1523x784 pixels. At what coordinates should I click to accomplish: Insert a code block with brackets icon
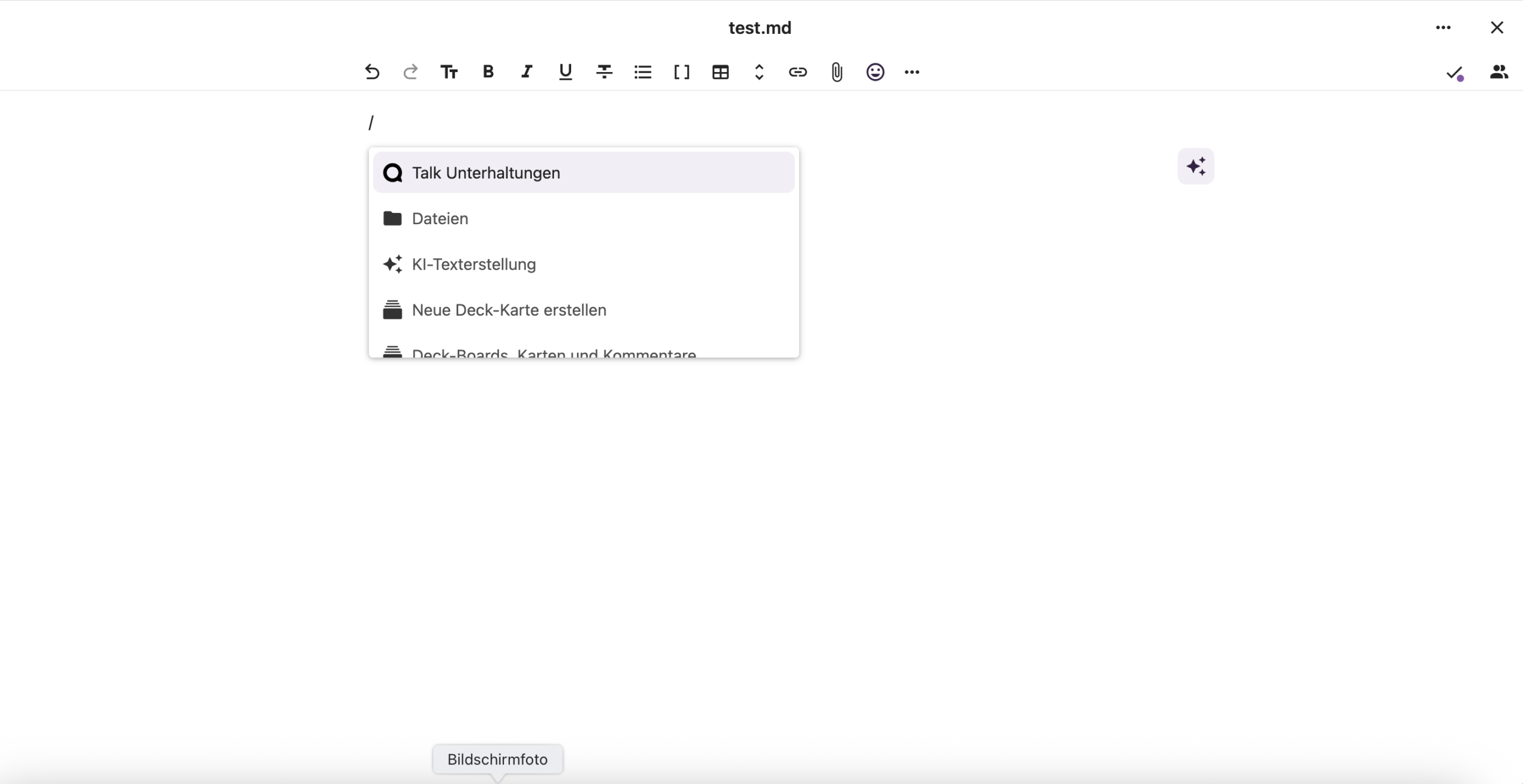[682, 72]
